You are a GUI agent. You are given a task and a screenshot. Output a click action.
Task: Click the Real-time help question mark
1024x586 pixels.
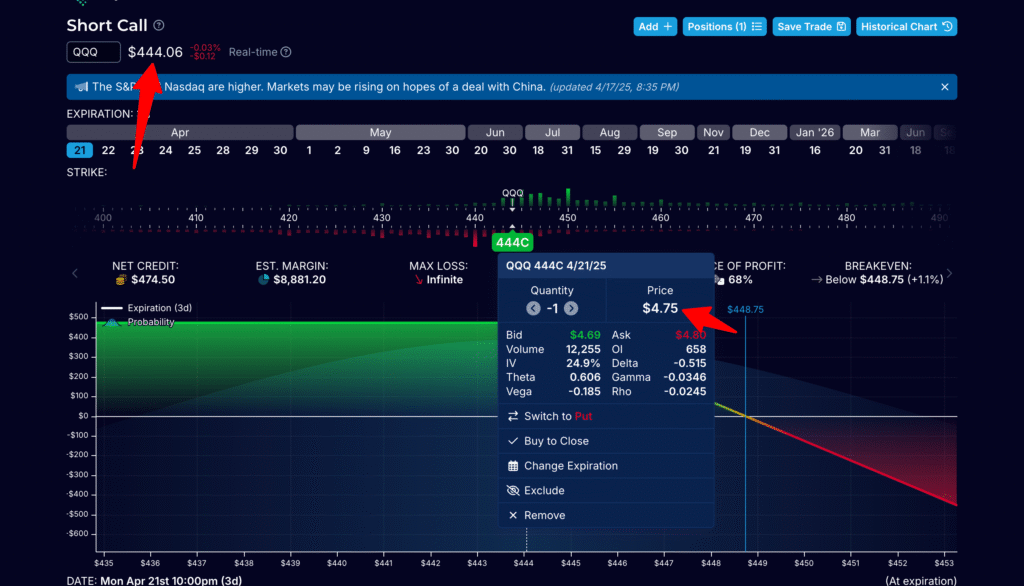pyautogui.click(x=286, y=52)
